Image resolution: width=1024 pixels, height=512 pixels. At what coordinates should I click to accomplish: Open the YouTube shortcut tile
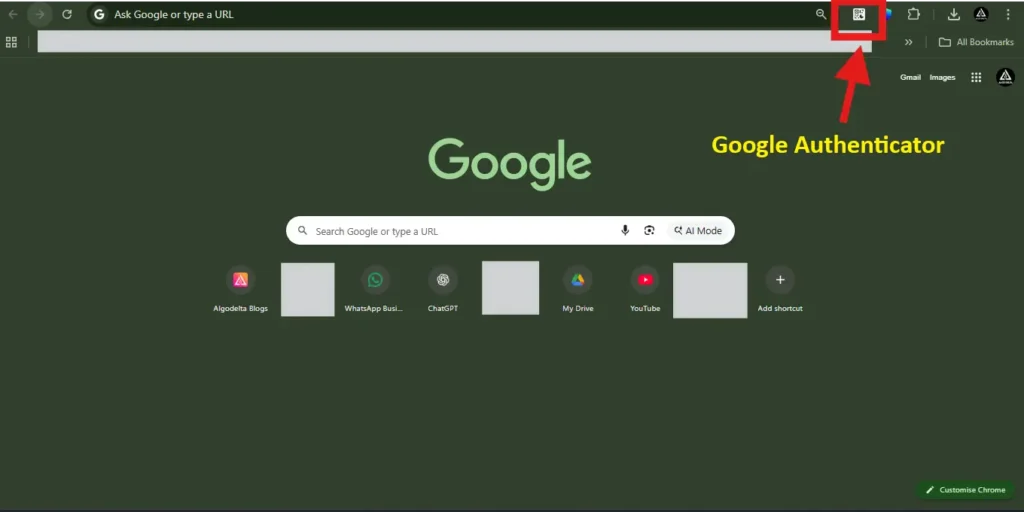coord(645,281)
